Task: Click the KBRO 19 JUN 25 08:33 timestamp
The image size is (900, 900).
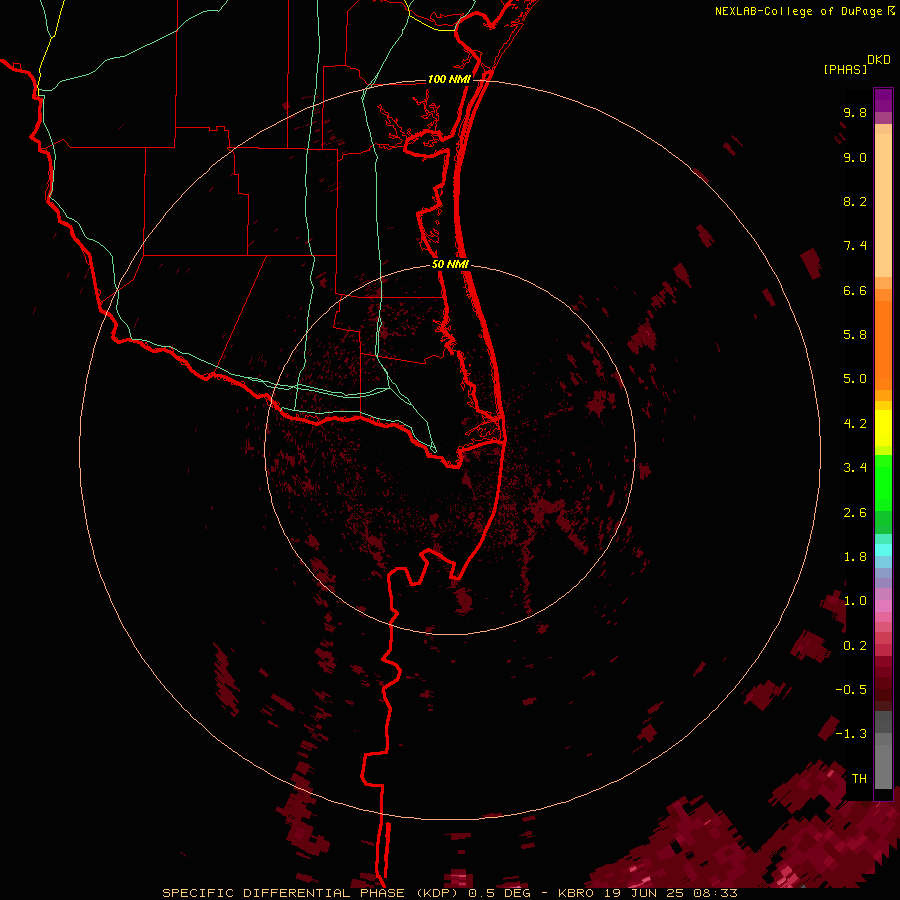Action: 647,893
